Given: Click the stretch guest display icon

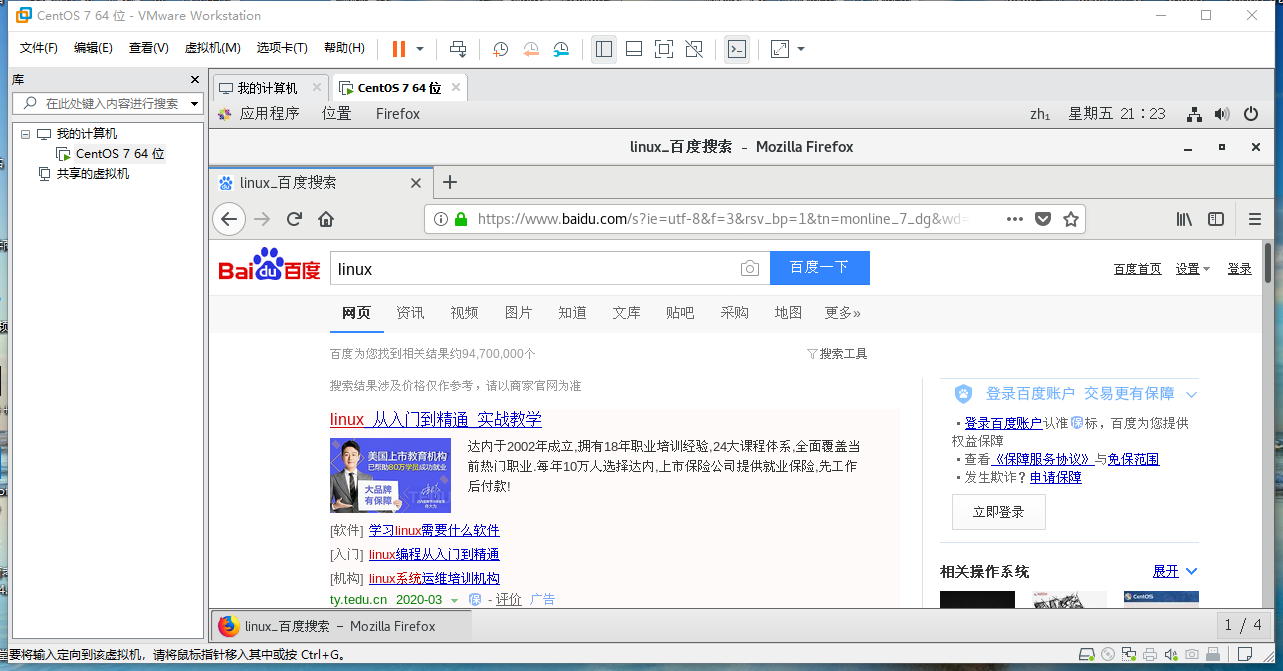Looking at the screenshot, I should click(x=780, y=49).
